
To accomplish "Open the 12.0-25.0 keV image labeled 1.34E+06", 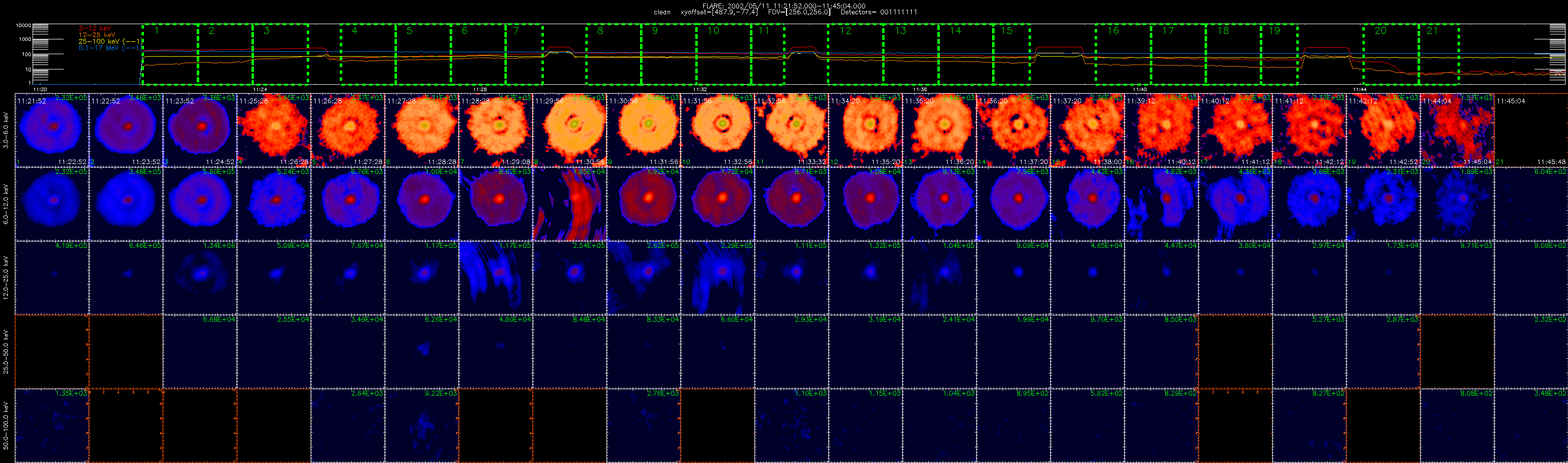I will coord(200,277).
